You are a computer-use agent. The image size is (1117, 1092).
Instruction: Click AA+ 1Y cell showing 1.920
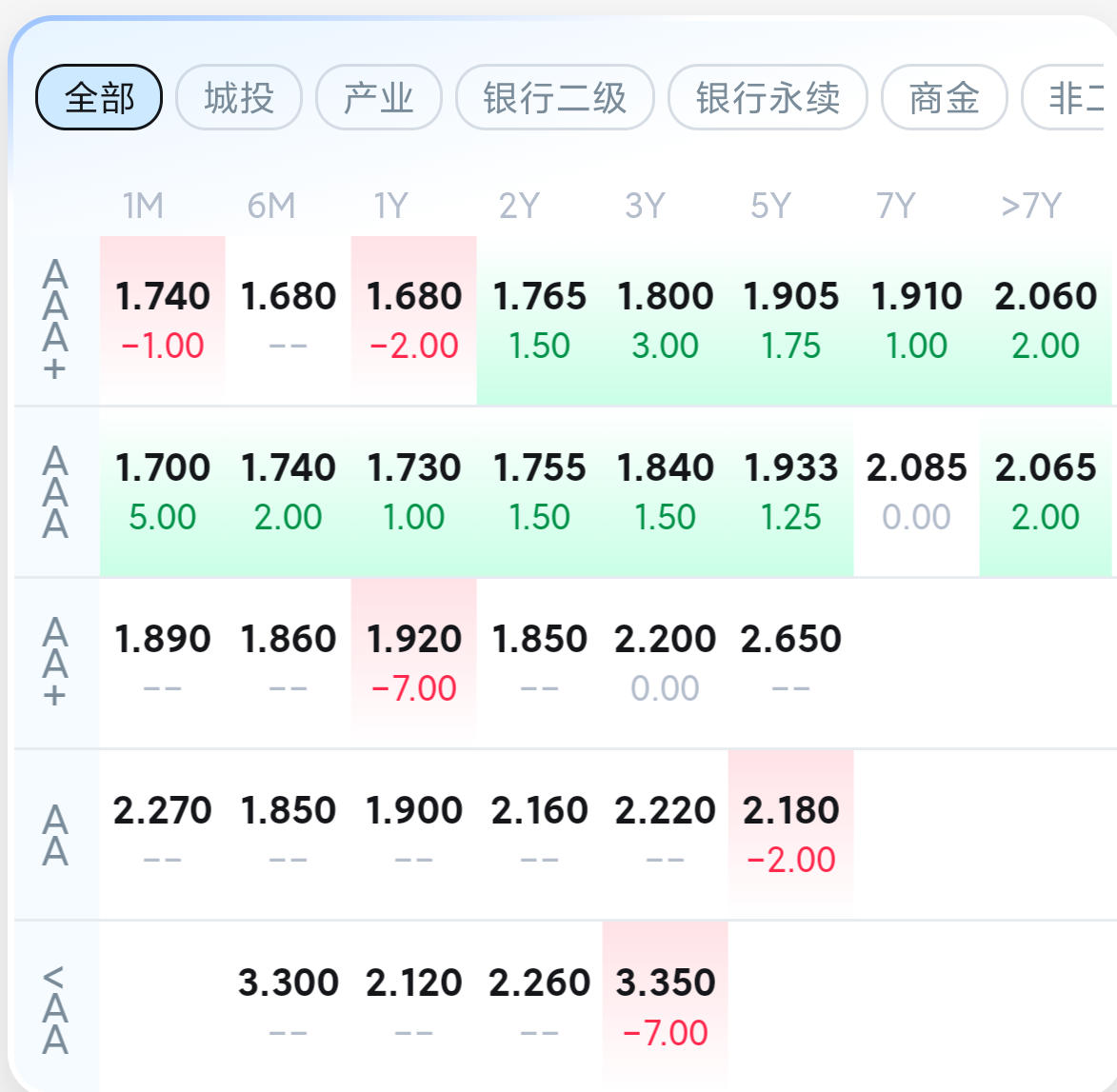point(414,663)
